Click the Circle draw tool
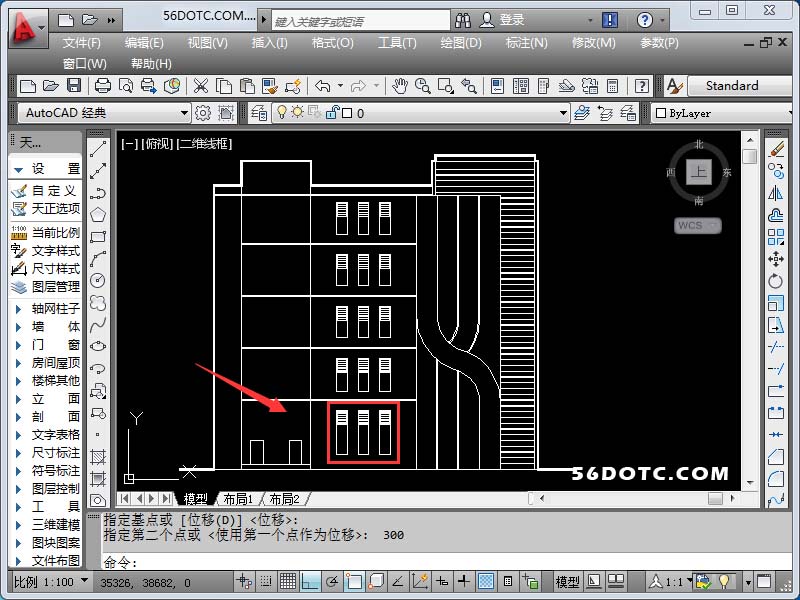The height and width of the screenshot is (600, 800). click(x=98, y=280)
